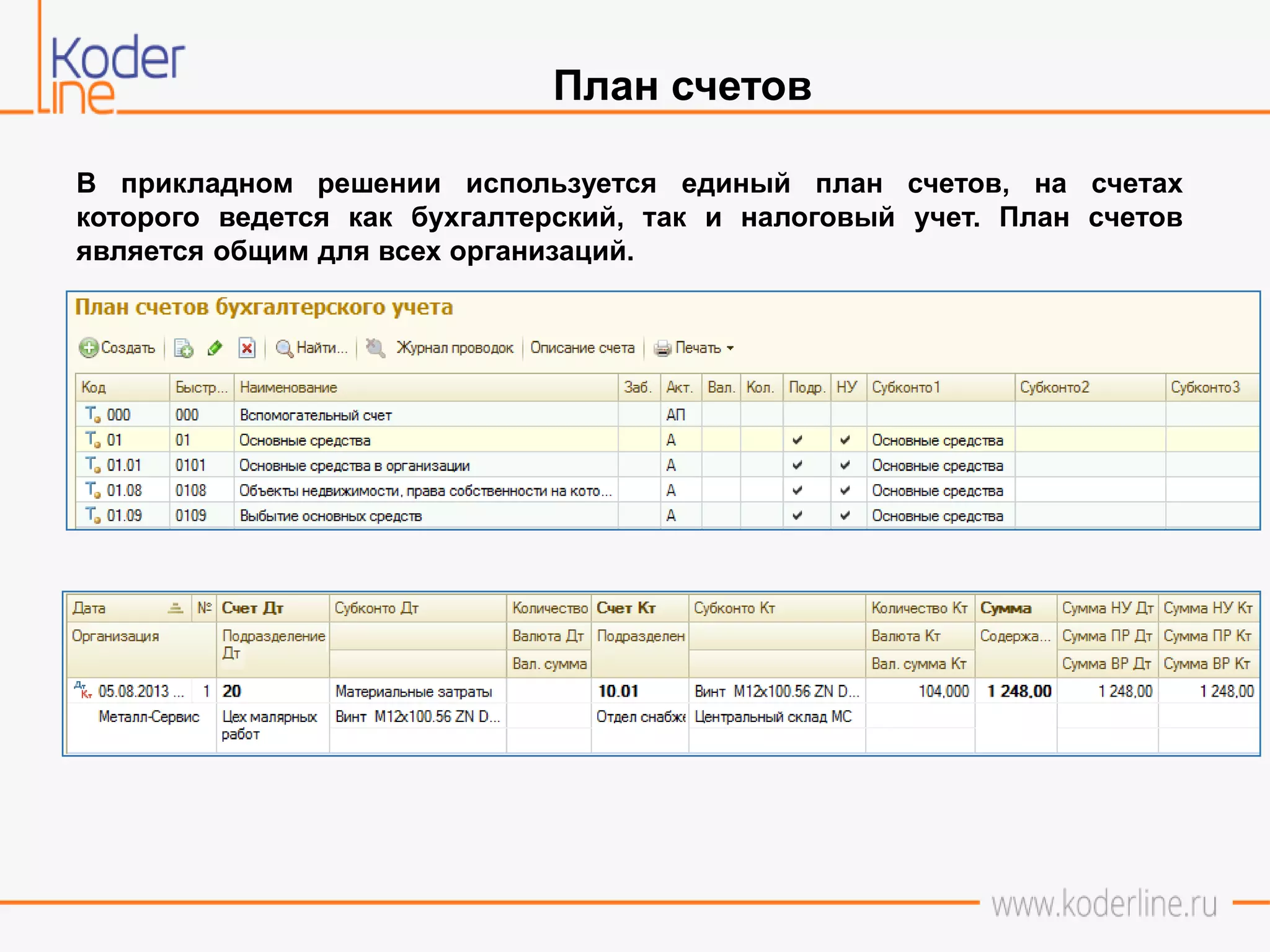Select the credit account 10.01 cell
Image resolution: width=1270 pixels, height=952 pixels.
(x=640, y=691)
